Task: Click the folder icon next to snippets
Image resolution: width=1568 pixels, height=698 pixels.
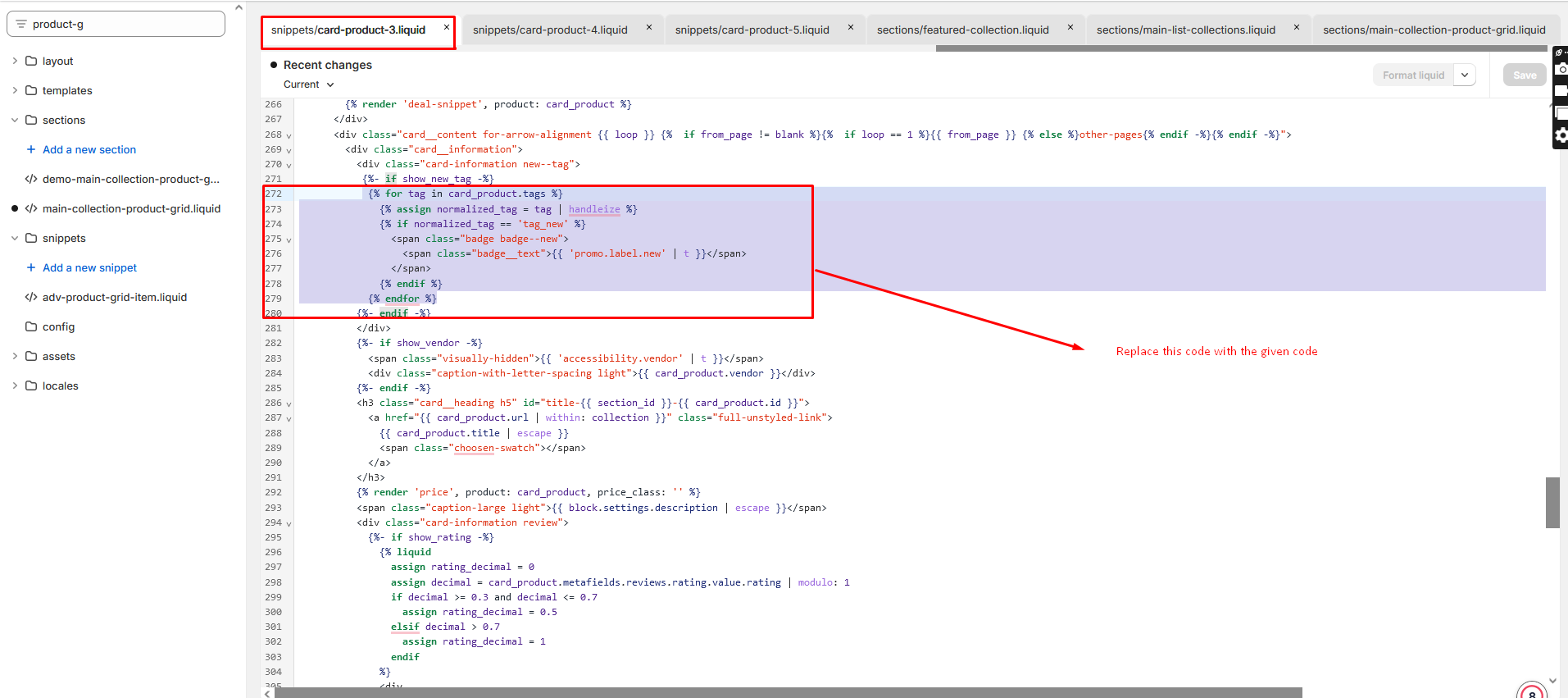Action: click(31, 238)
